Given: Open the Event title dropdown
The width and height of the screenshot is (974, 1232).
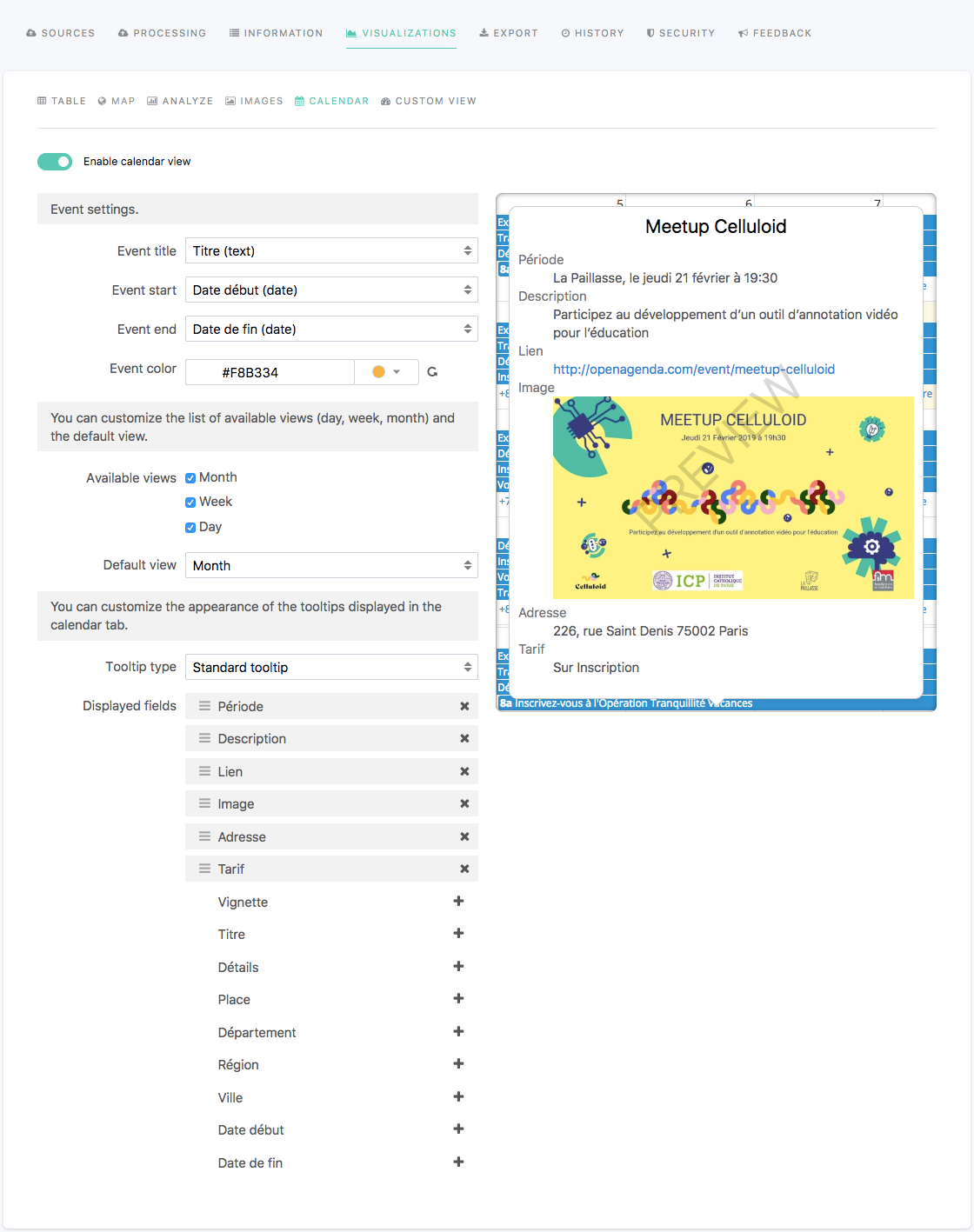Looking at the screenshot, I should [x=331, y=251].
